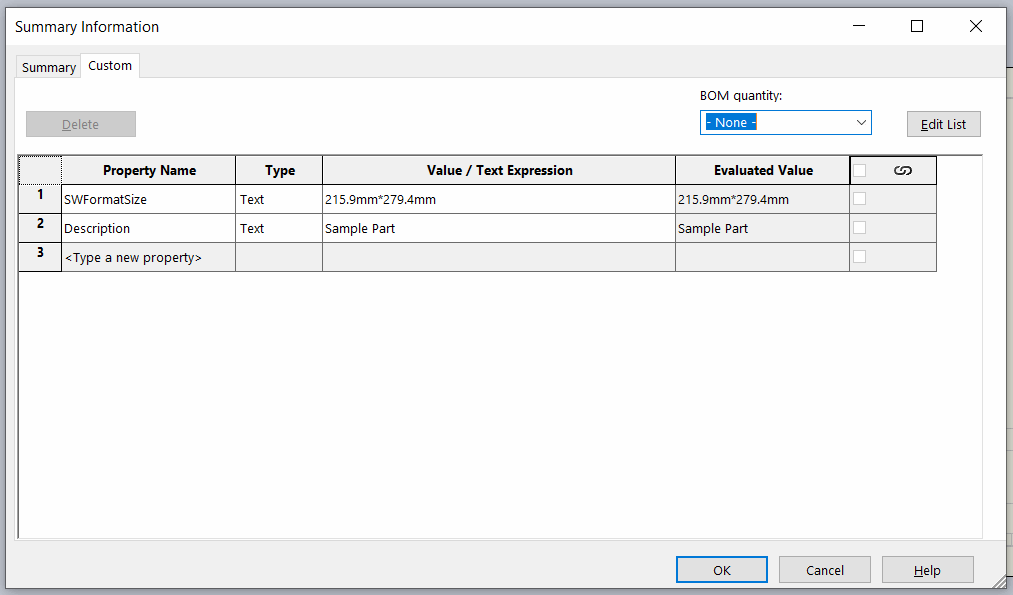The image size is (1013, 595).
Task: Click the Edit List button
Action: [x=943, y=124]
